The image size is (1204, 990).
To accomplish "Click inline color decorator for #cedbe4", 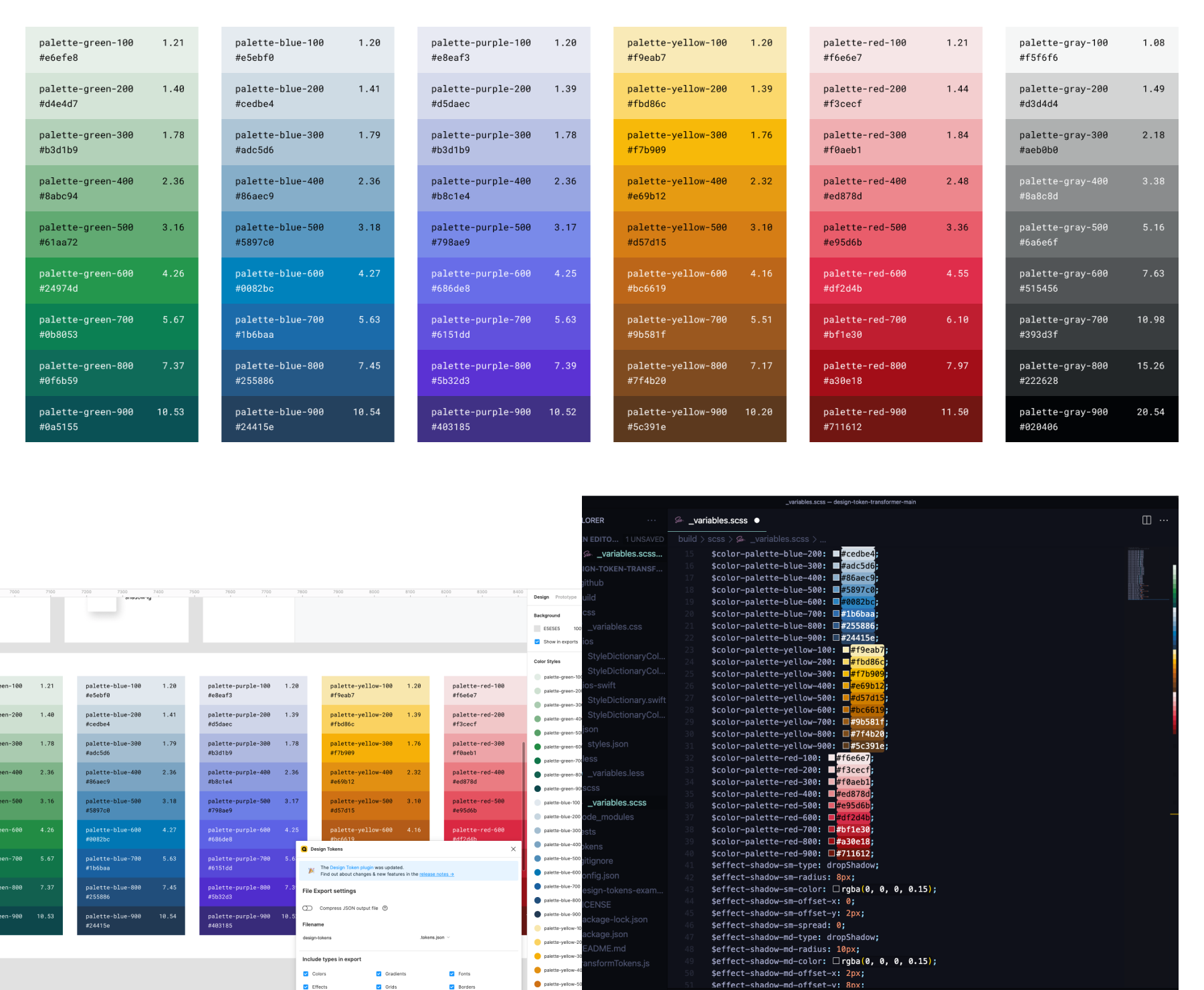I will pyautogui.click(x=836, y=554).
